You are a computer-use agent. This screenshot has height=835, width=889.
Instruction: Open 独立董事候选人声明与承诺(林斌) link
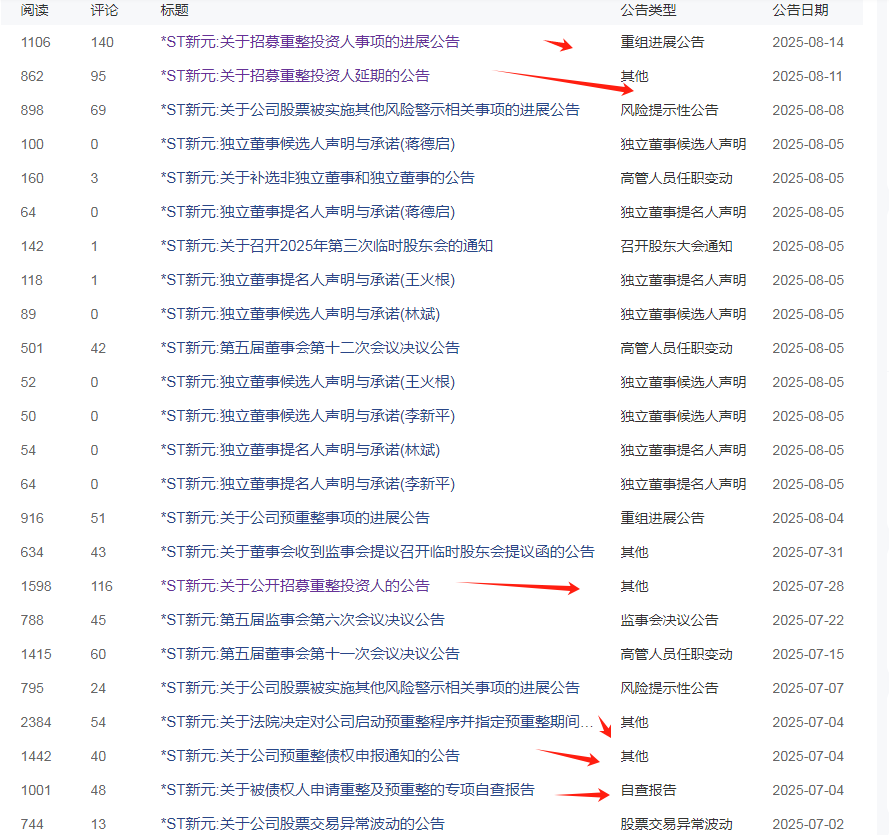[x=300, y=314]
